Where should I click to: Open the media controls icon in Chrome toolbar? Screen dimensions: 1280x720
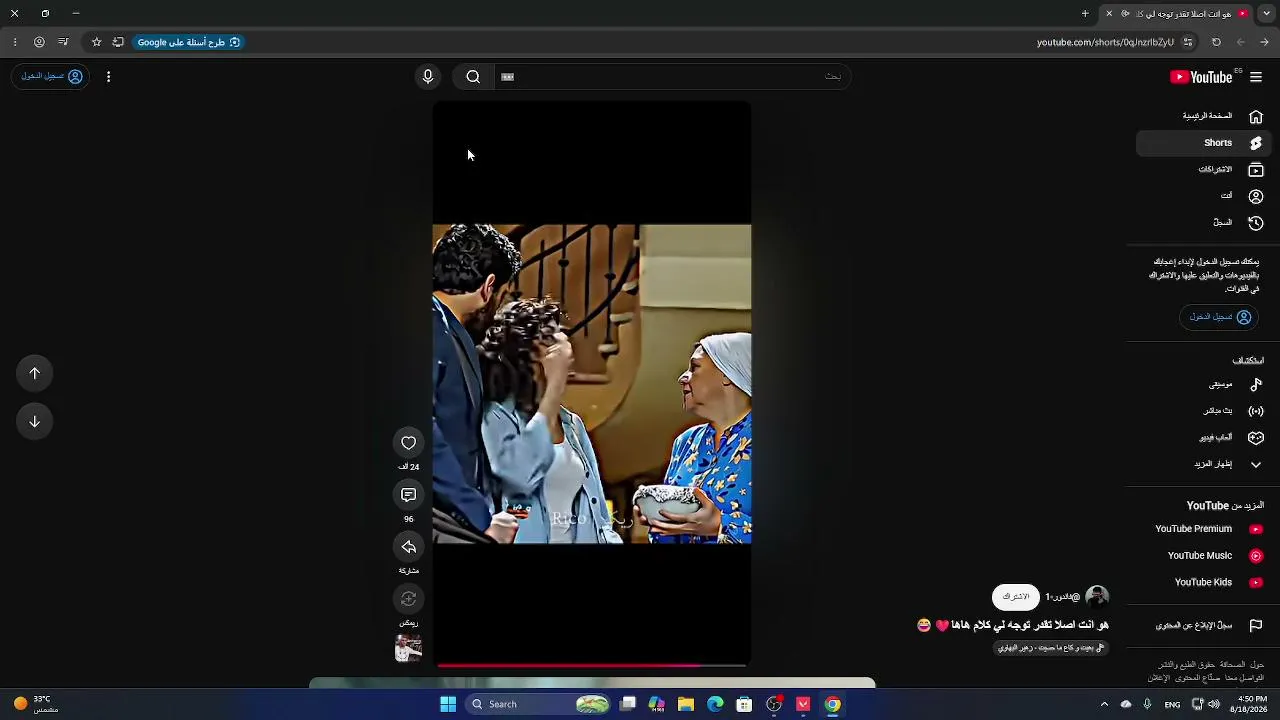pyautogui.click(x=63, y=42)
